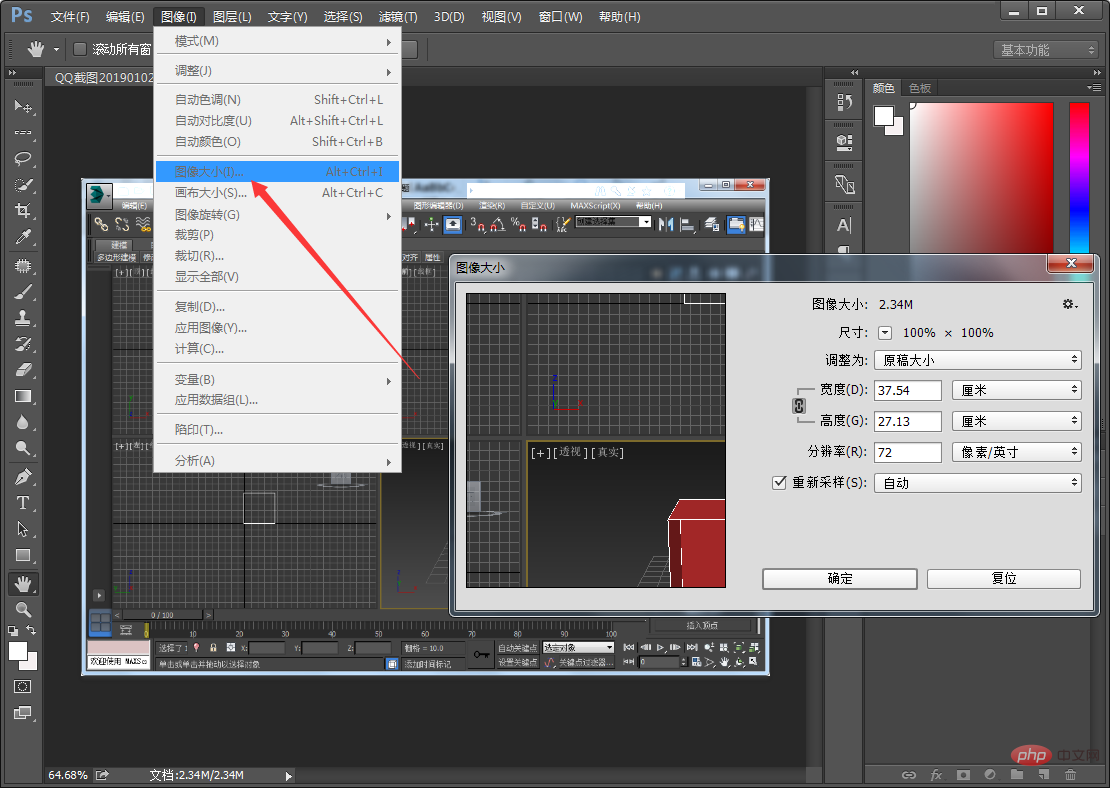Click the hue slider strip
The height and width of the screenshot is (788, 1110).
[x=1079, y=177]
